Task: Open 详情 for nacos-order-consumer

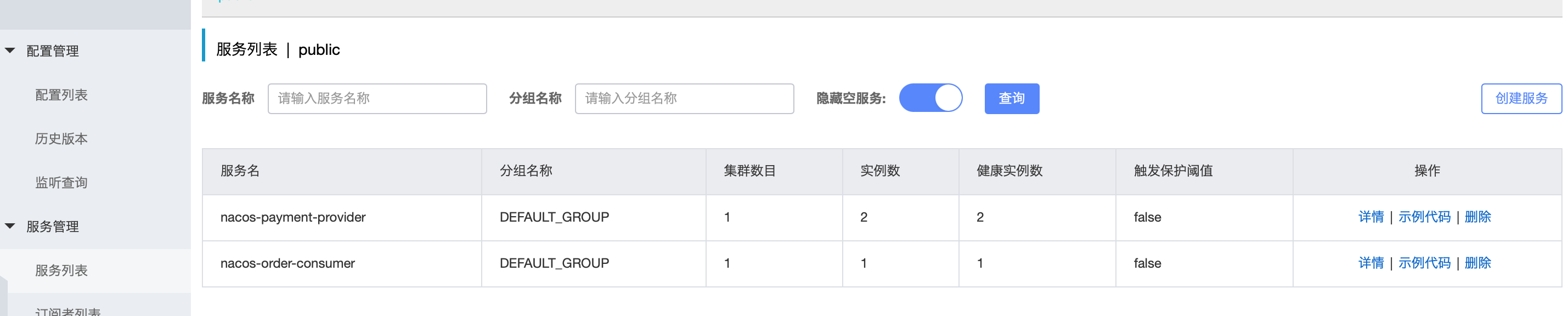Action: click(x=1371, y=263)
